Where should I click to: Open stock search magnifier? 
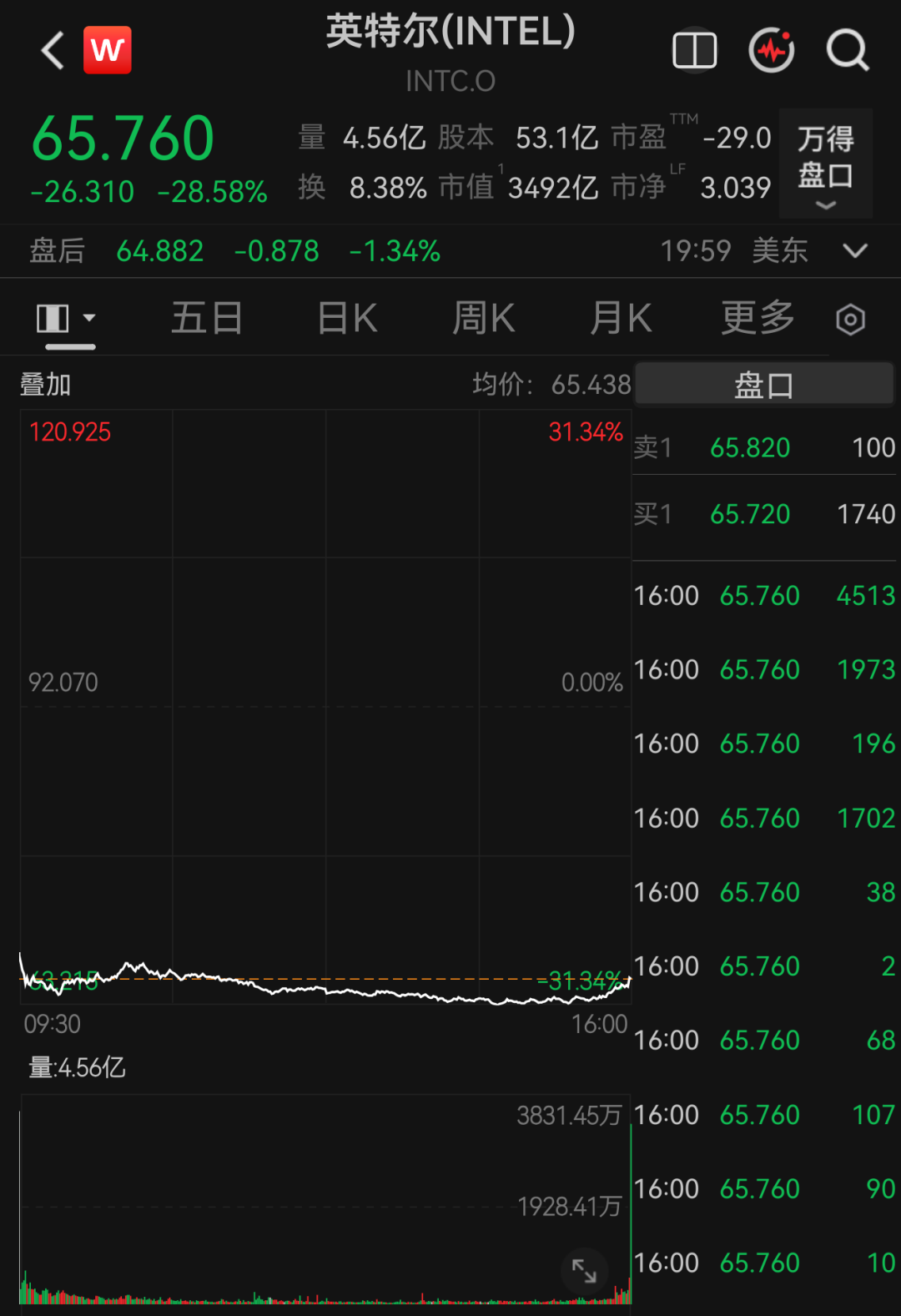[848, 51]
